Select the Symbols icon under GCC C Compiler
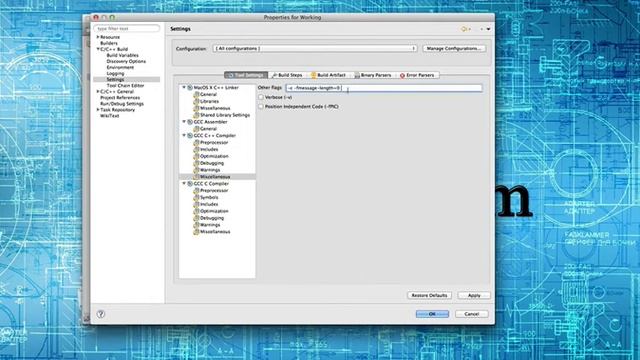 point(196,198)
